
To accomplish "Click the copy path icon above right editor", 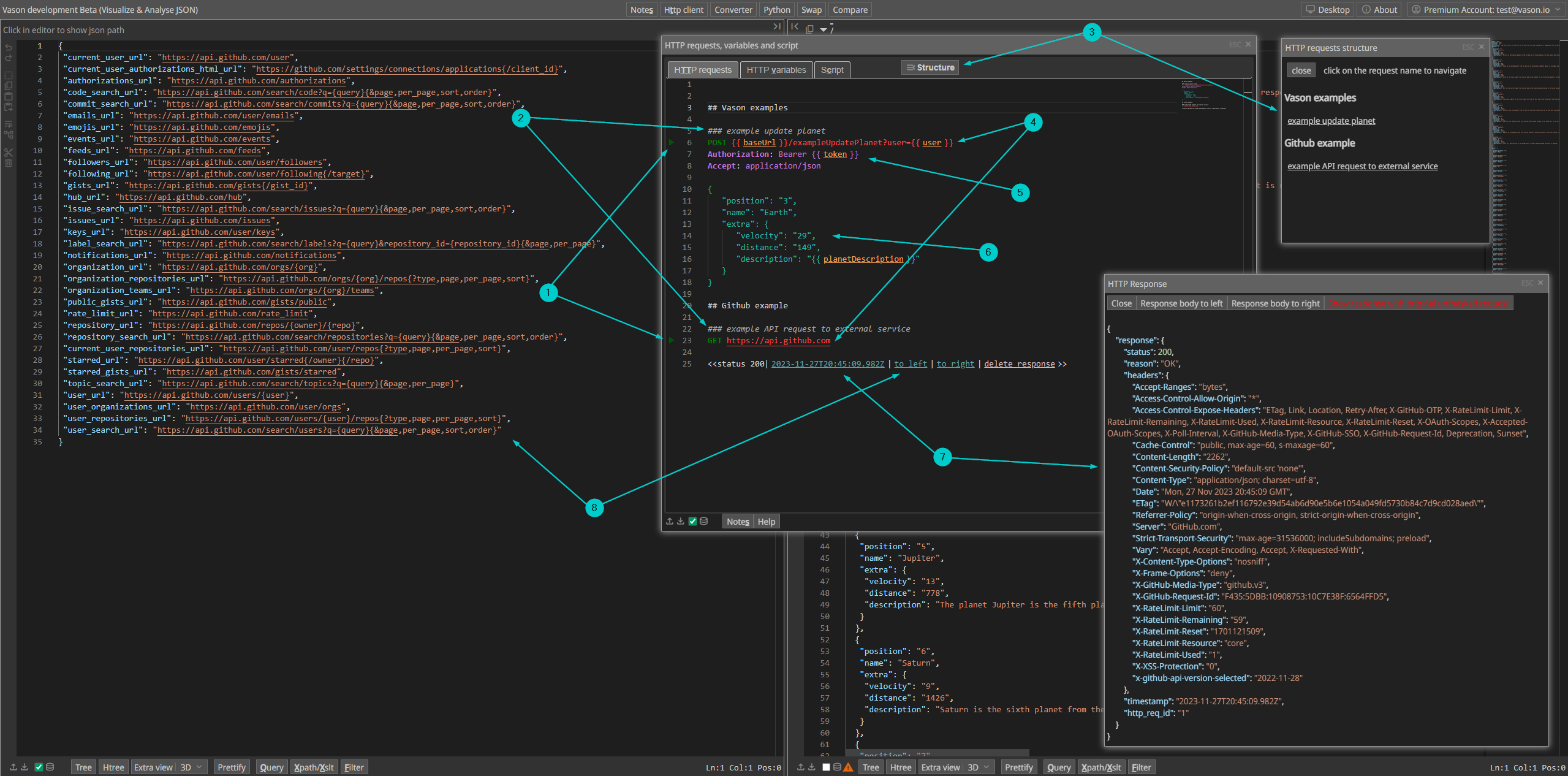I will coord(809,29).
